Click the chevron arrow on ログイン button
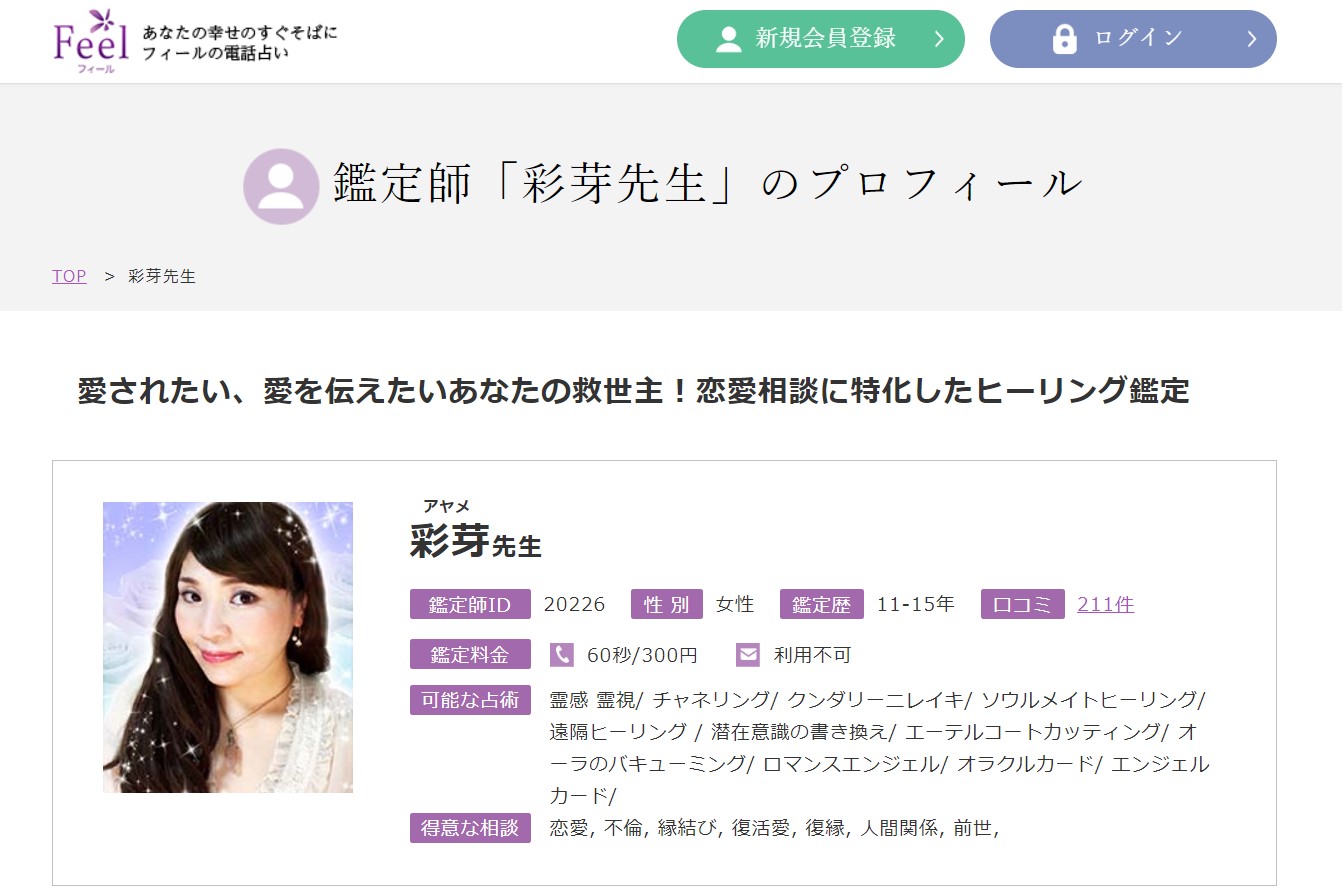1342x891 pixels. (1251, 39)
